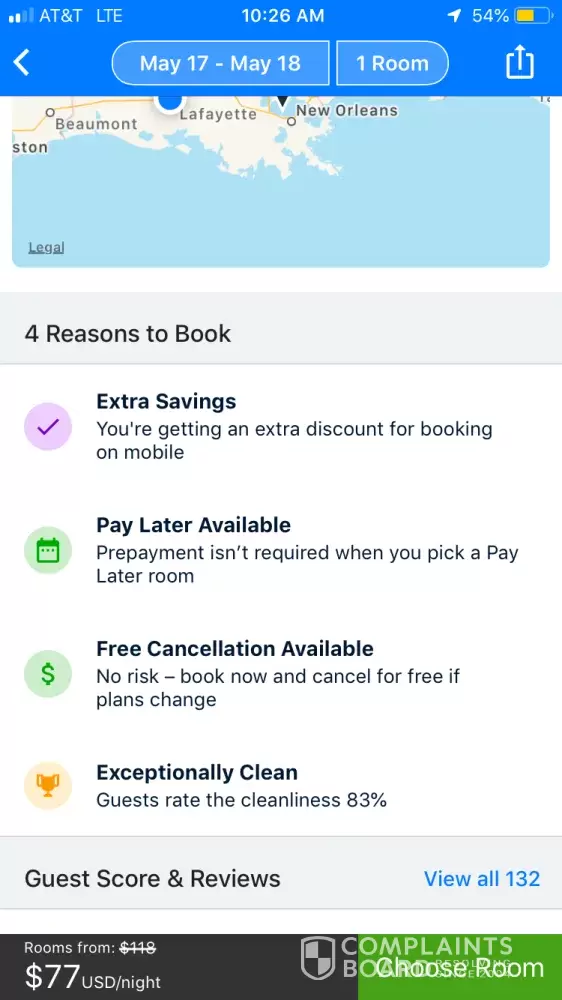562x1000 pixels.
Task: Tap the dark hotel pin near New Orleans
Action: (x=283, y=101)
